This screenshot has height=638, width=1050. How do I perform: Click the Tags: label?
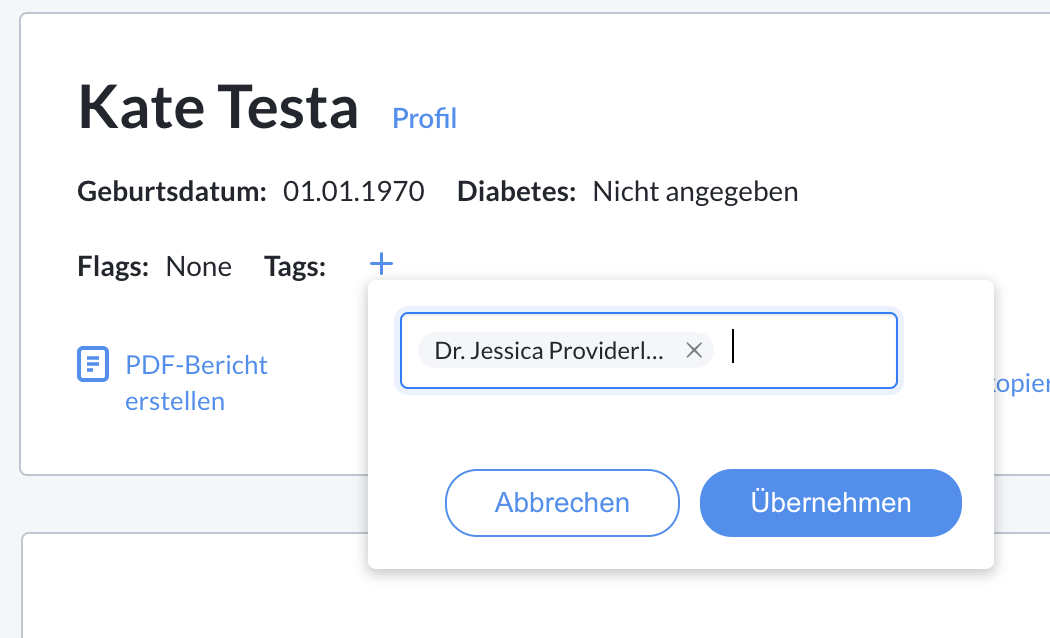(x=295, y=266)
